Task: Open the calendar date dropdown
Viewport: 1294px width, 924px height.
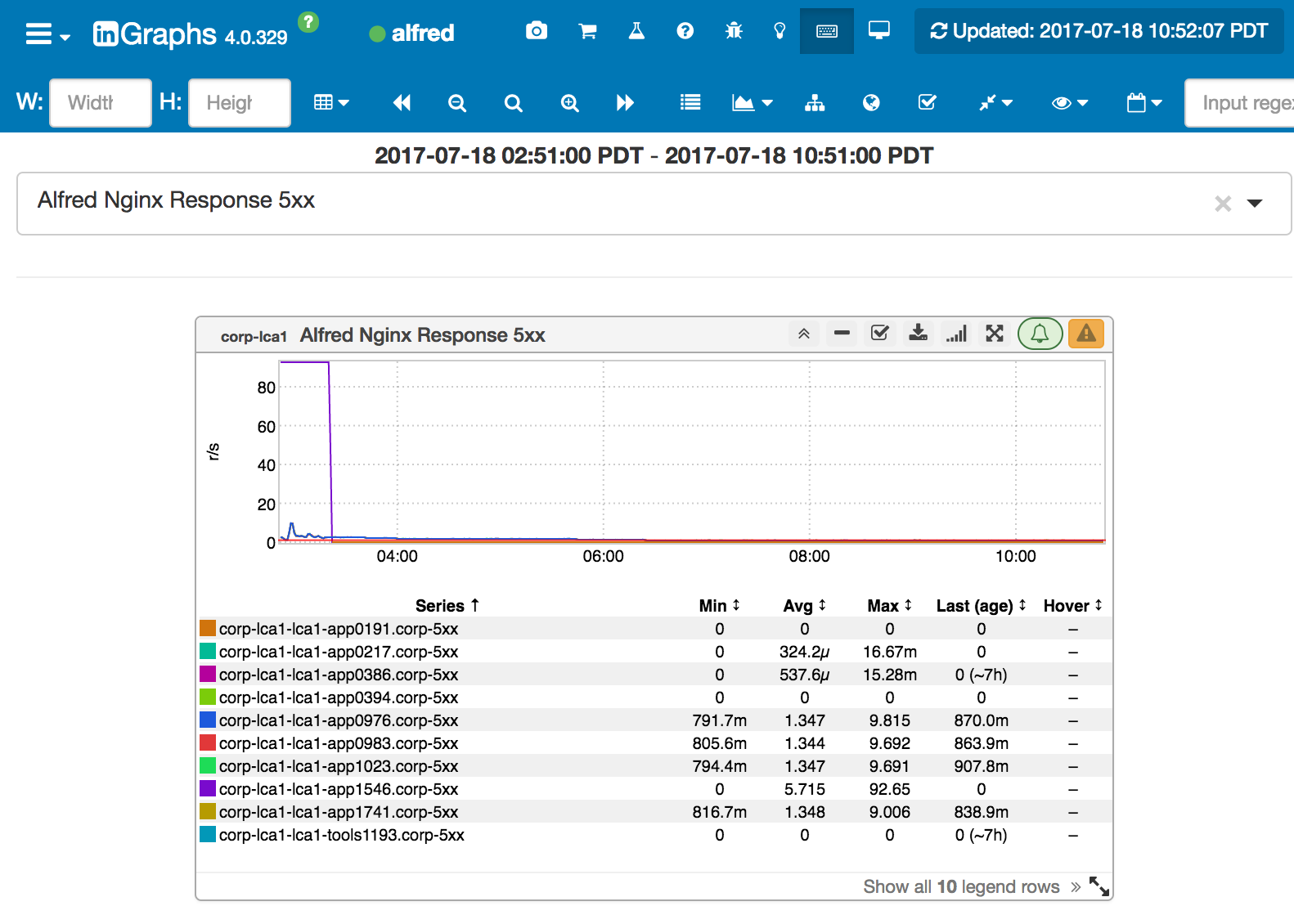Action: click(1143, 102)
